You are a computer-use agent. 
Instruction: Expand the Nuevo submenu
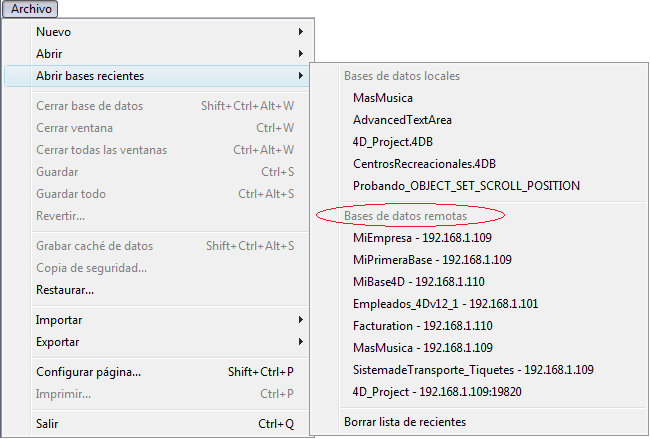[x=54, y=32]
